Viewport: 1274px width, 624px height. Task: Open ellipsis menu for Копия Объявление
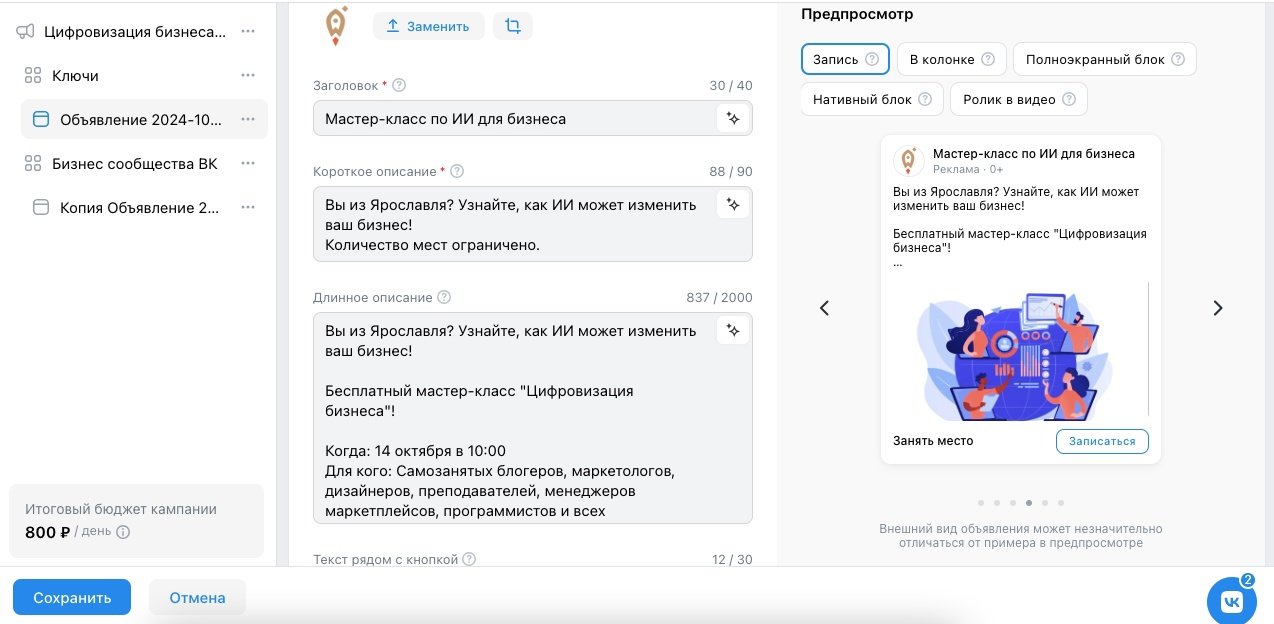click(247, 207)
